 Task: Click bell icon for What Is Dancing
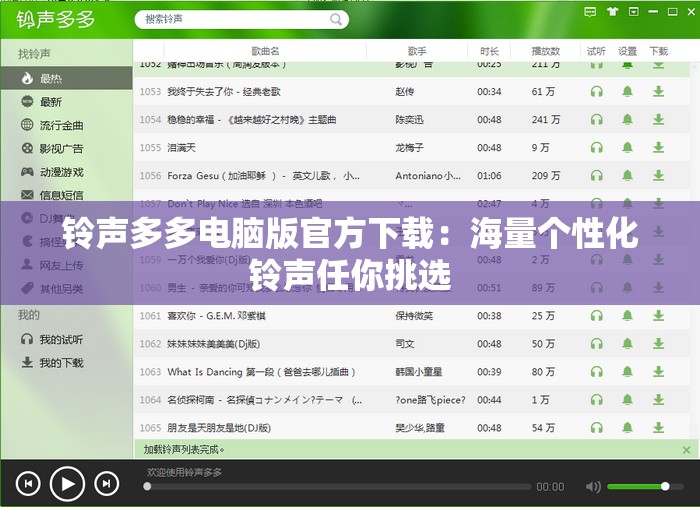click(x=627, y=372)
